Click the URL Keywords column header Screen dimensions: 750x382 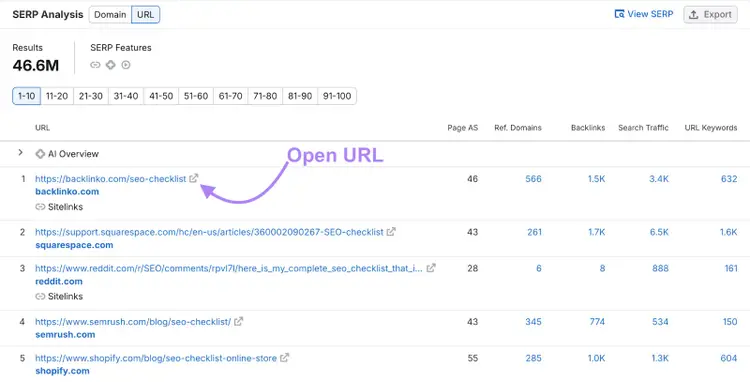click(711, 128)
